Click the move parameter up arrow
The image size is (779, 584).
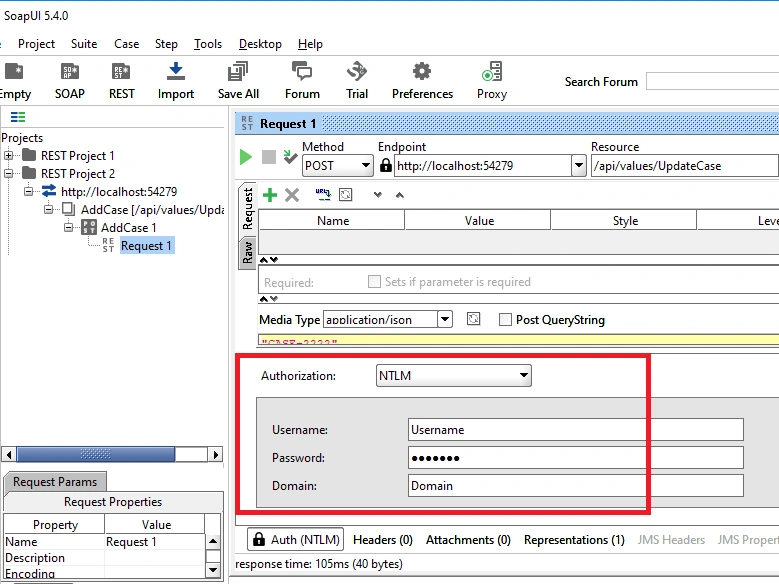(399, 195)
